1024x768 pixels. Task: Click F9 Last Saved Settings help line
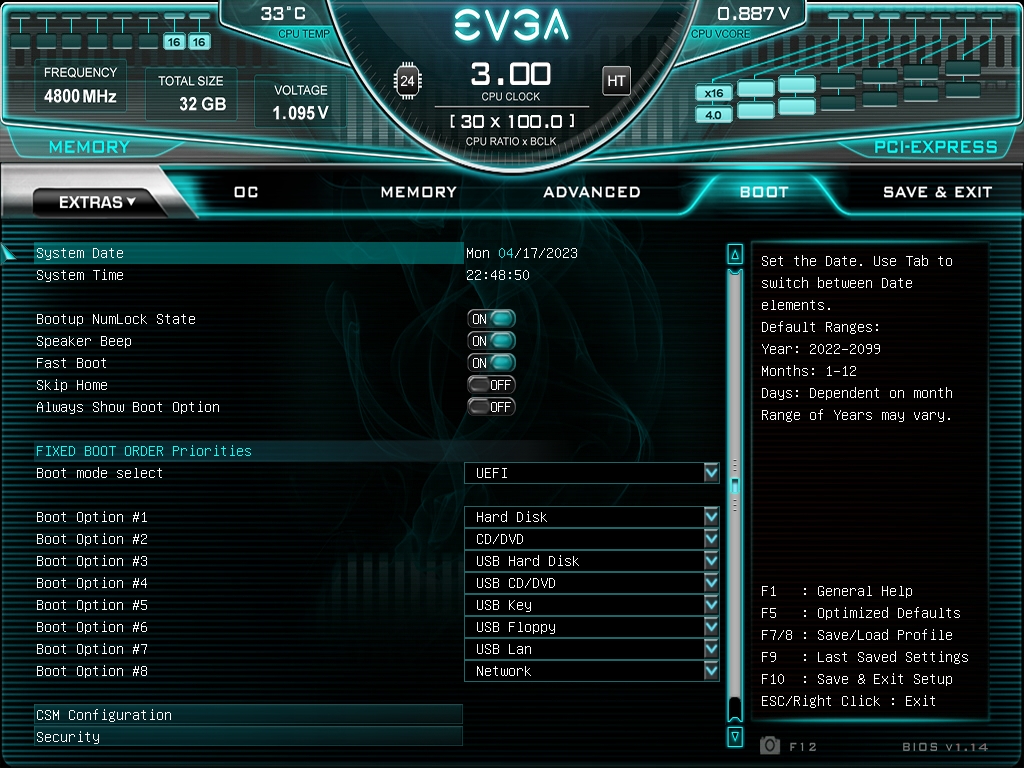865,657
